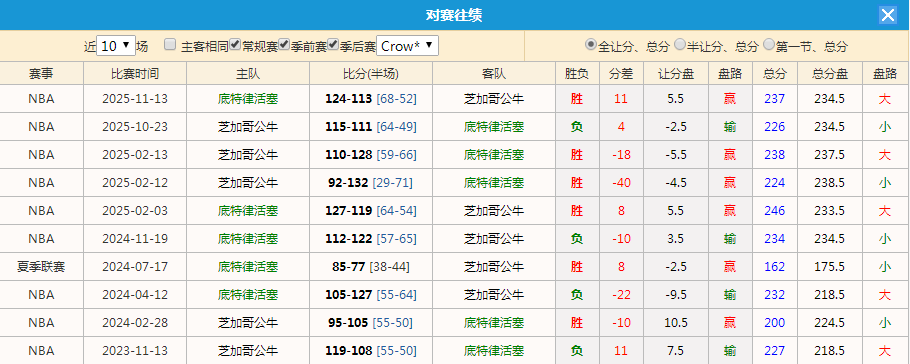Click the total line 224.5 cell

coord(829,323)
